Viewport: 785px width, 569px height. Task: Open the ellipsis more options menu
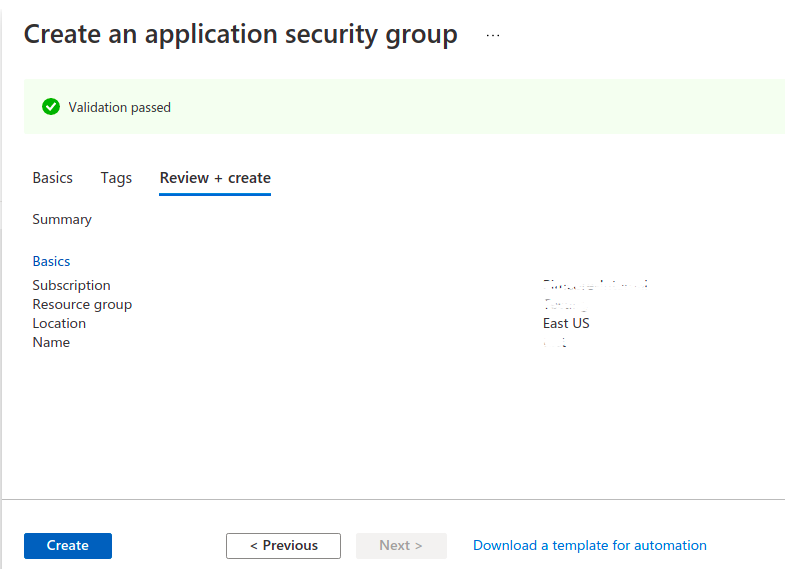coord(492,35)
